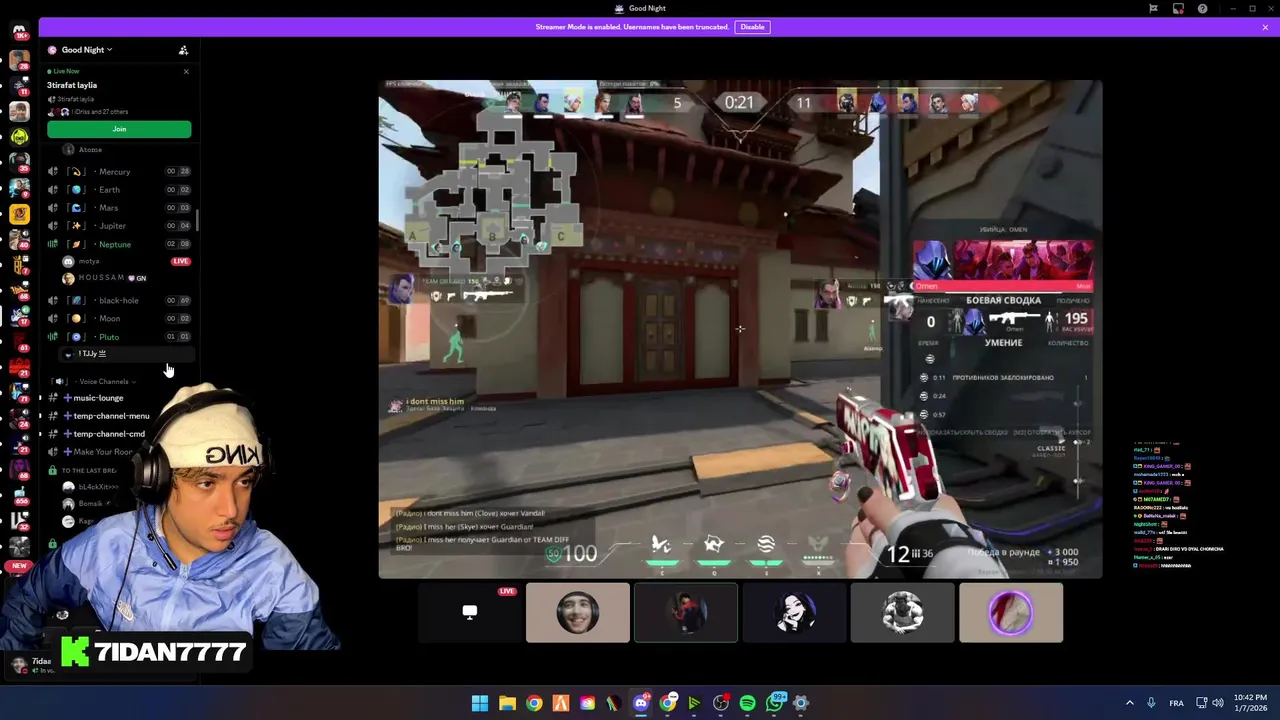Select user bL4ckXit in channel list

click(x=90, y=486)
